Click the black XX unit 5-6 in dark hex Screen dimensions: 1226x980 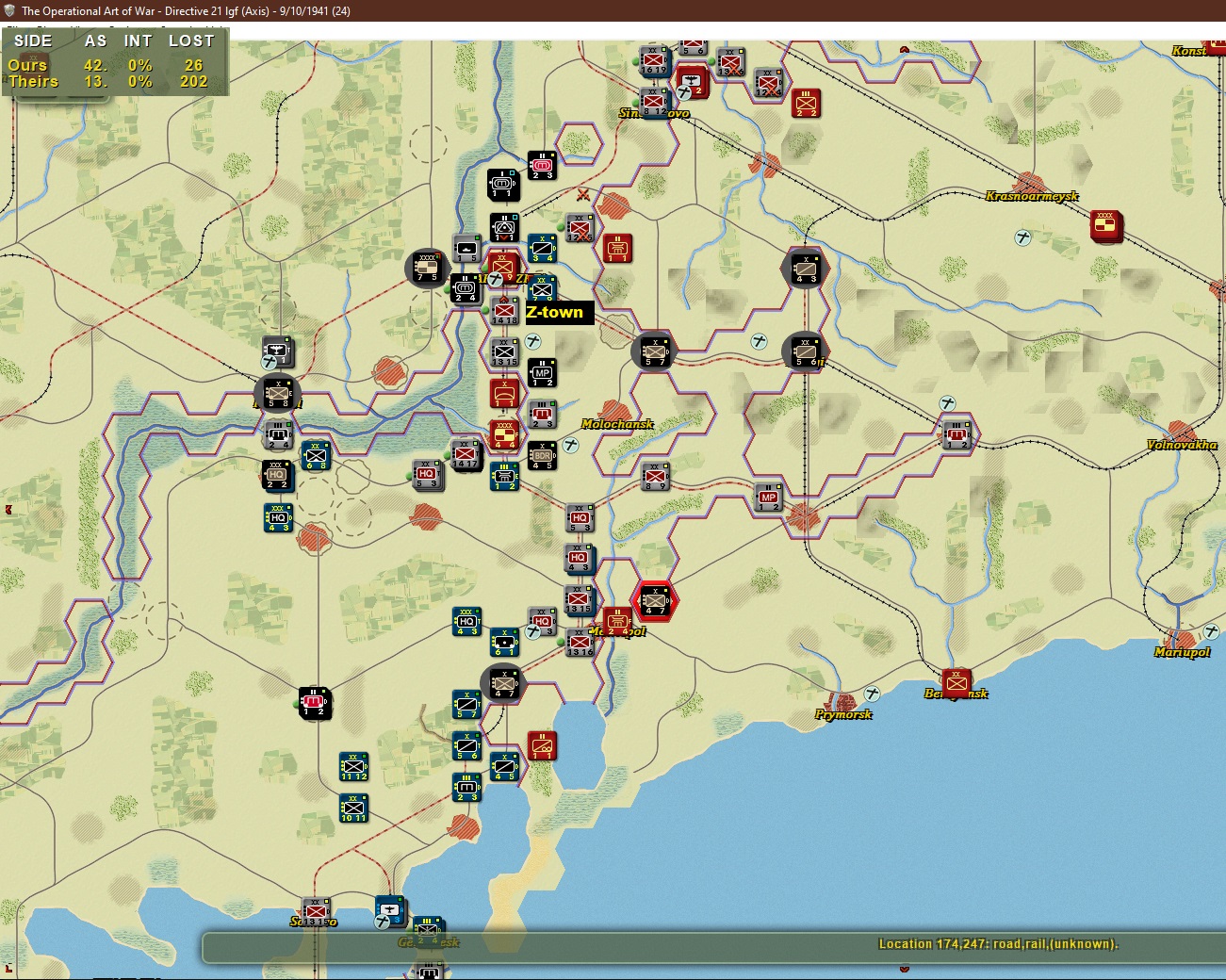tap(806, 351)
